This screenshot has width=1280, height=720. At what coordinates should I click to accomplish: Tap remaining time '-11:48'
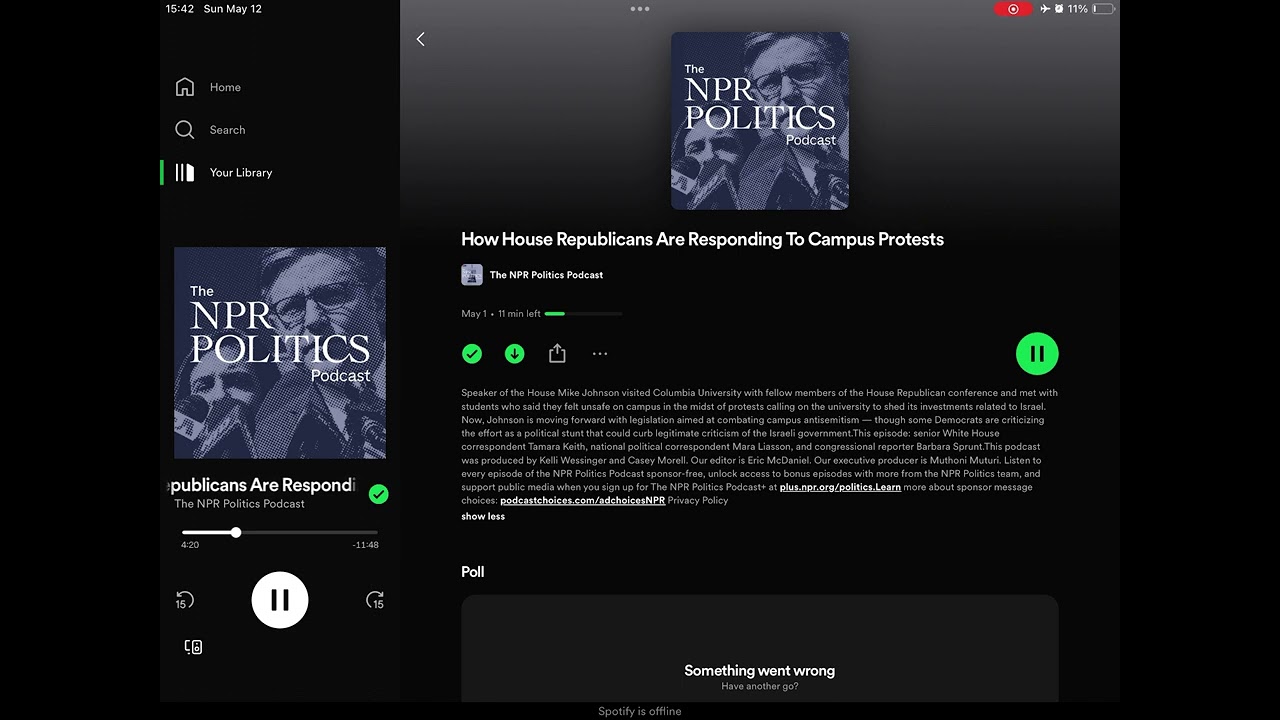(x=365, y=545)
